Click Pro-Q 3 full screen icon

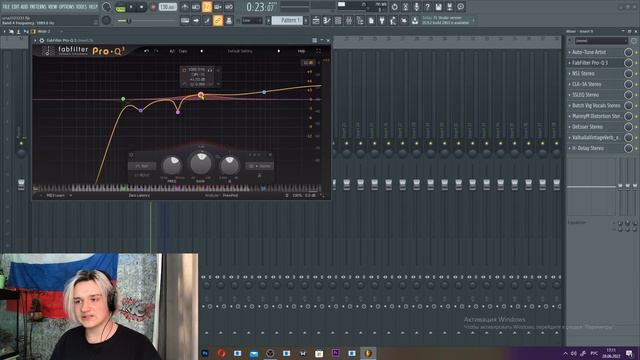coord(318,51)
